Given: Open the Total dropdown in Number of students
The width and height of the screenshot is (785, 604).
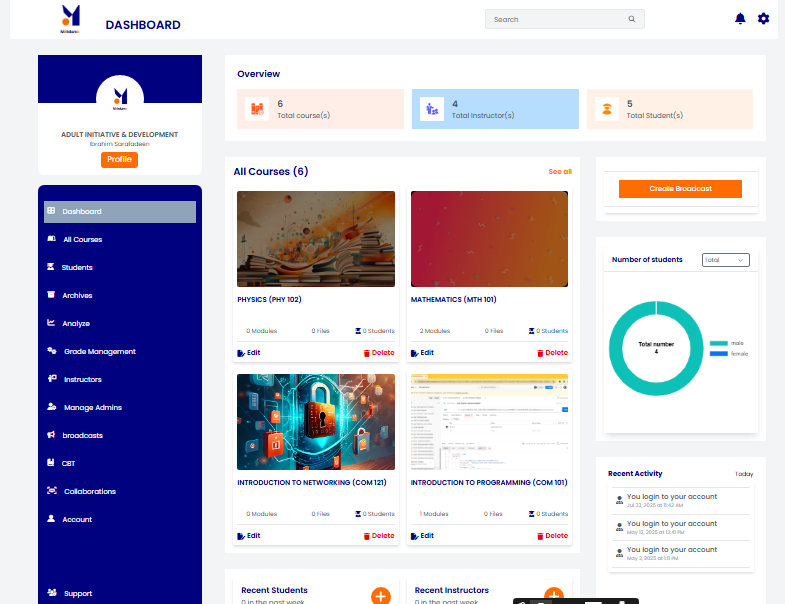Looking at the screenshot, I should click(725, 260).
